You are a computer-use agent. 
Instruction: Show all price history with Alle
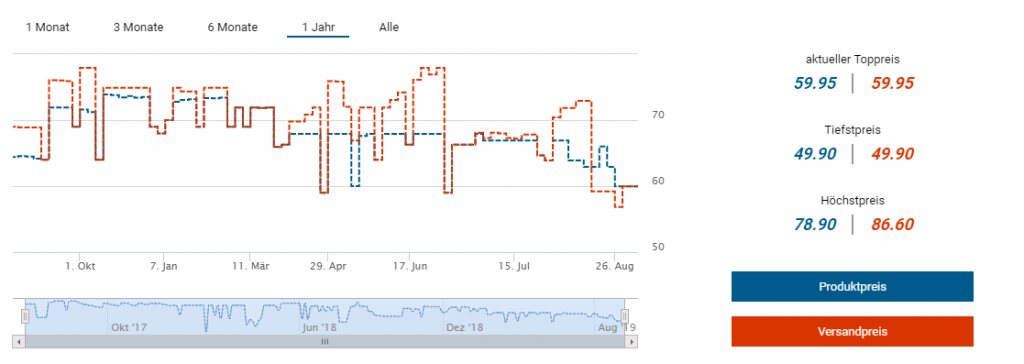(x=389, y=27)
